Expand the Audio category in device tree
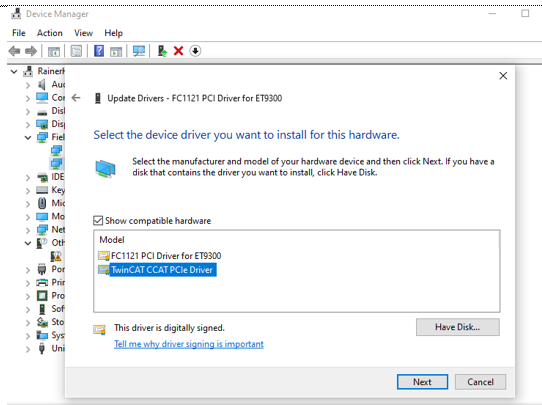Image resolution: width=542 pixels, height=405 pixels. point(28,85)
